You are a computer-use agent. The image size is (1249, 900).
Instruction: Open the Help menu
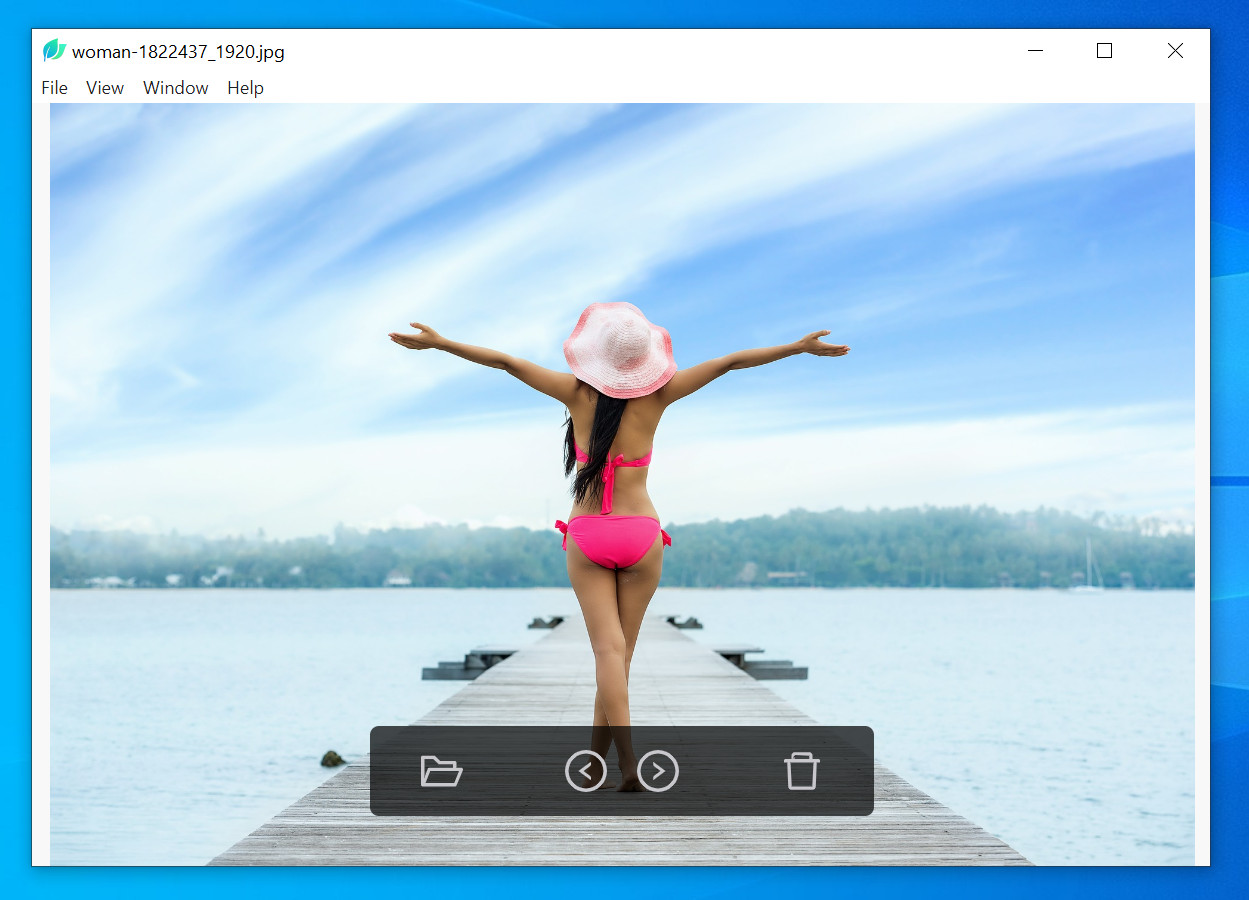point(245,88)
